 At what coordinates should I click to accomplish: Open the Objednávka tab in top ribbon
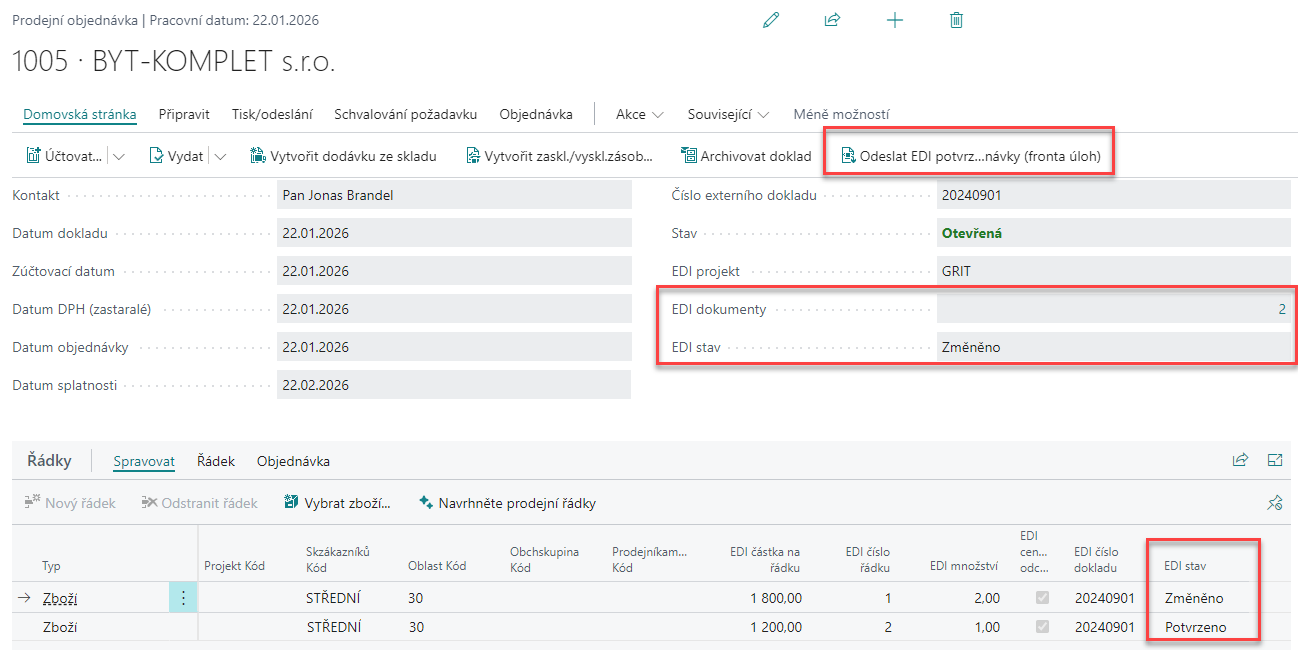point(536,114)
